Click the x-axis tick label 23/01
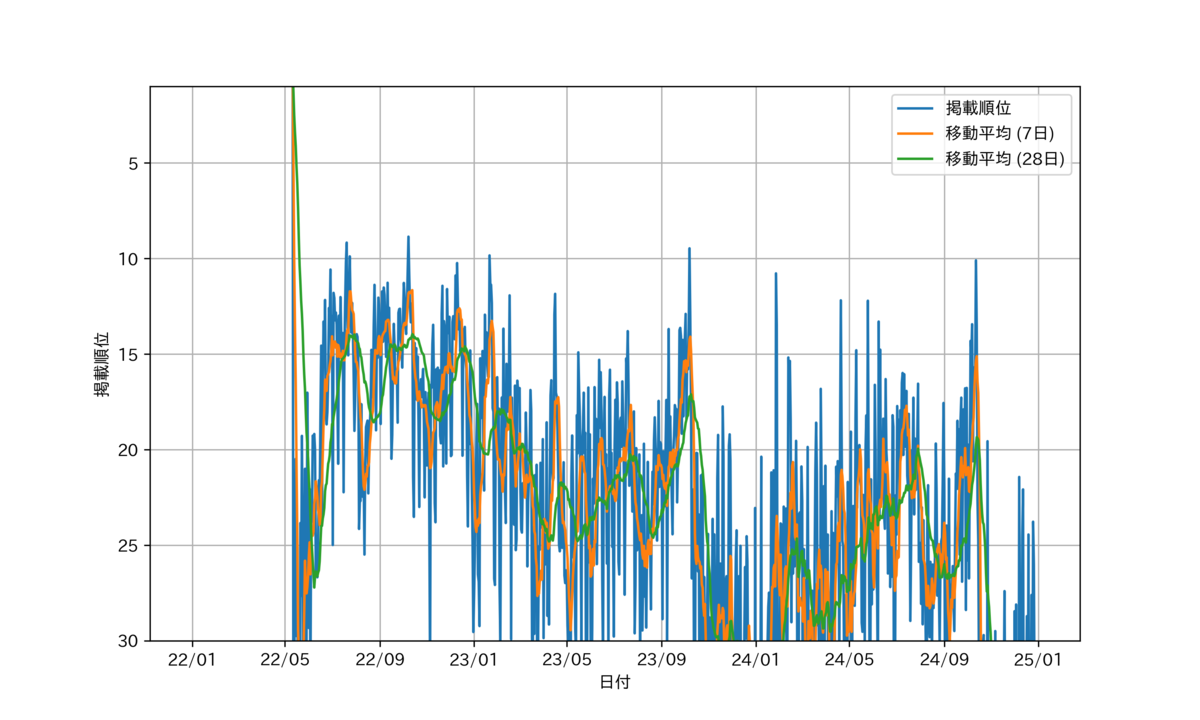 473,660
